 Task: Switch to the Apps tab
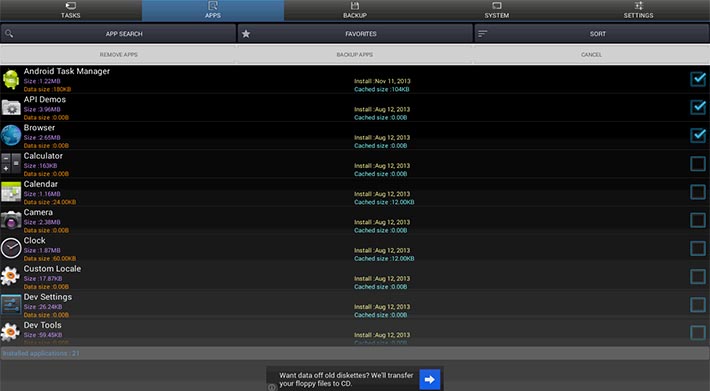point(213,10)
